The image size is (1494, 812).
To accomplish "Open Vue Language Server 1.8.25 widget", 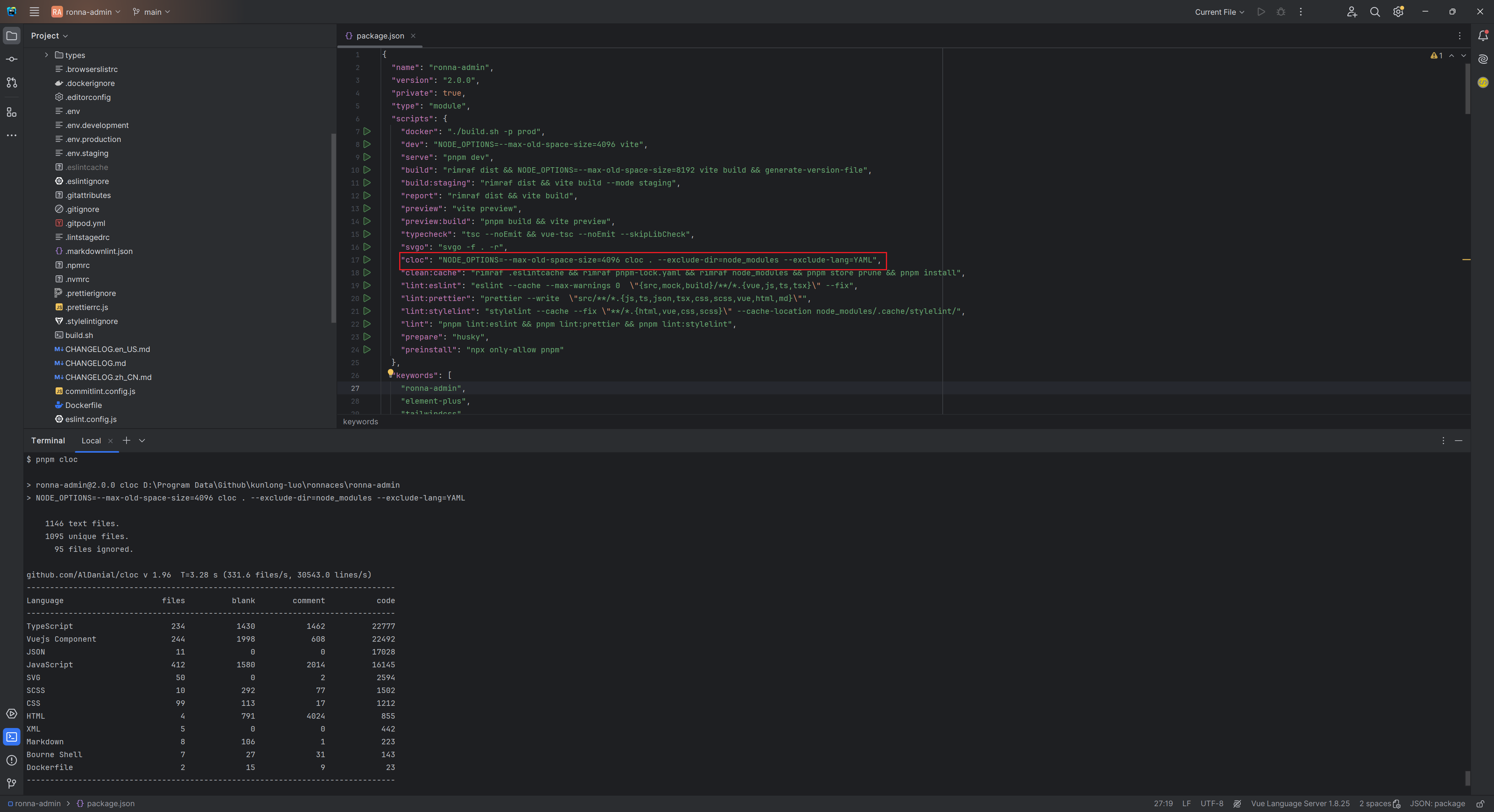I will point(1300,803).
